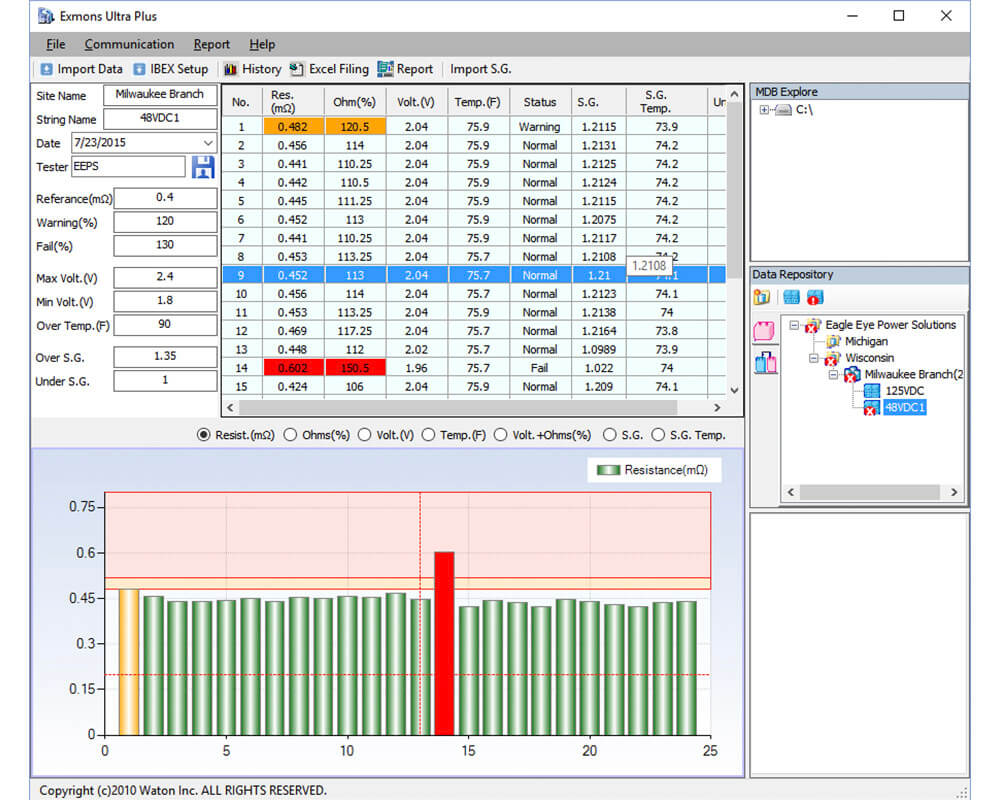
Task: Click the 125VDC string icon
Action: tap(871, 391)
